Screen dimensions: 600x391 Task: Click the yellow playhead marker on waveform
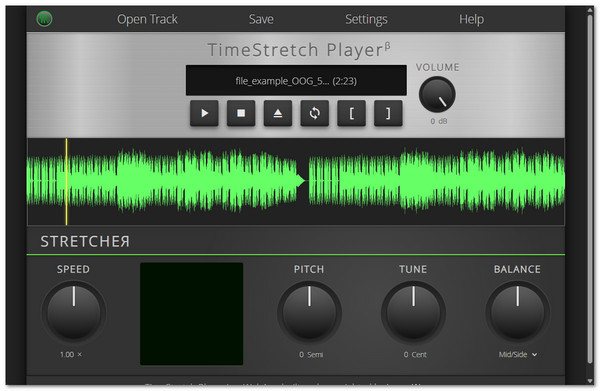pos(66,182)
